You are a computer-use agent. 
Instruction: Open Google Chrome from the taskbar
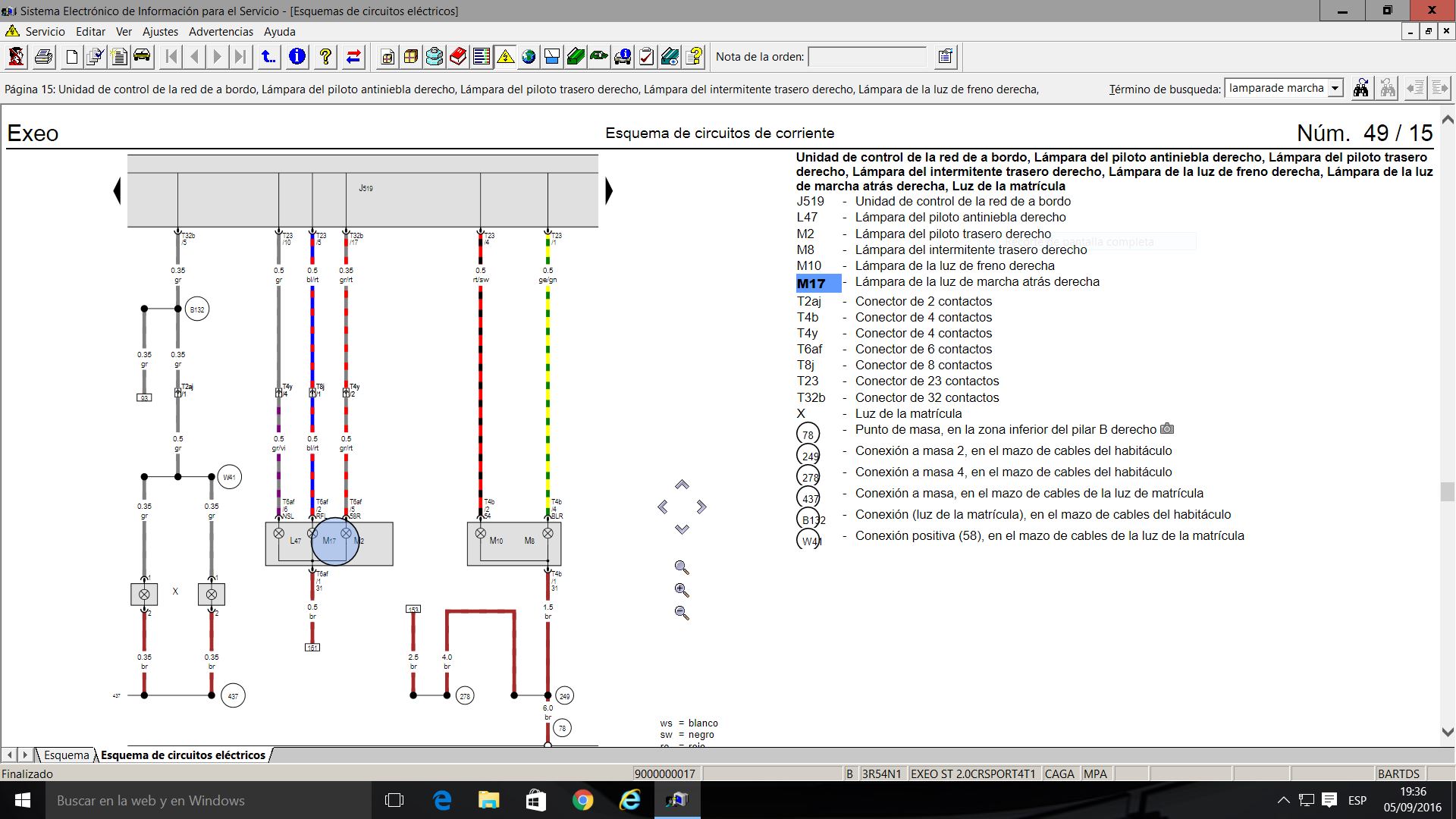582,800
